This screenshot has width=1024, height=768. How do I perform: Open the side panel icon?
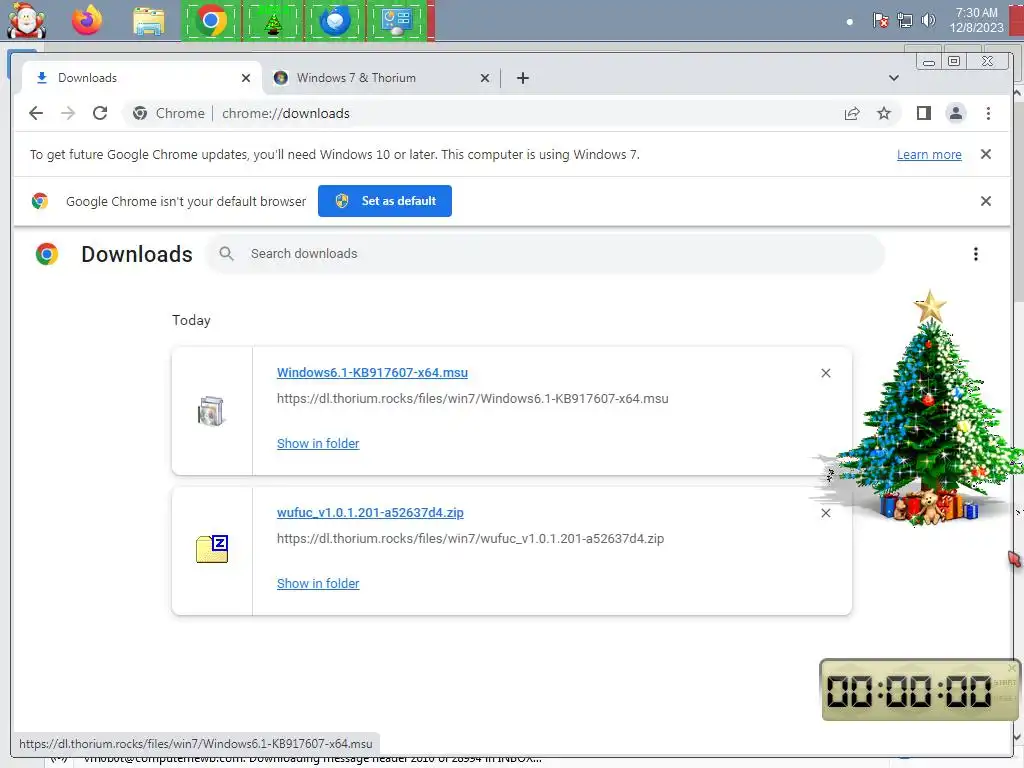click(923, 113)
